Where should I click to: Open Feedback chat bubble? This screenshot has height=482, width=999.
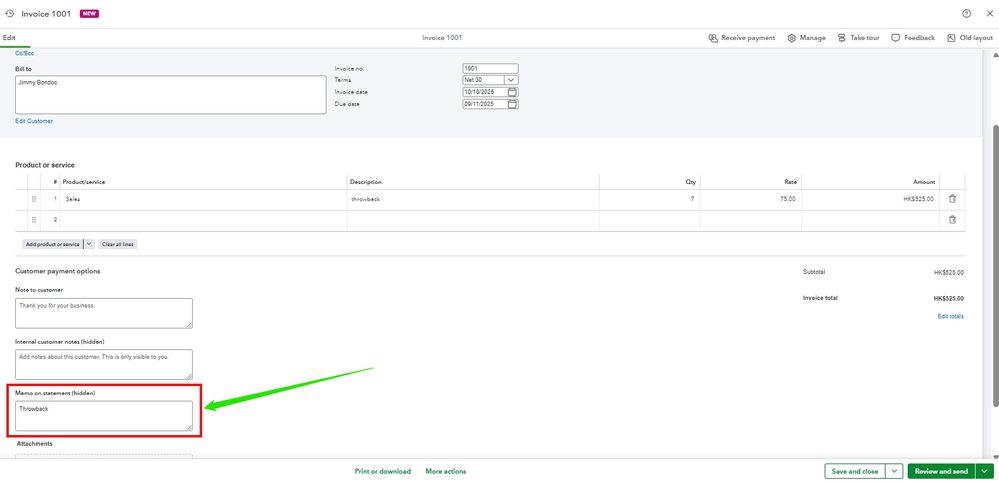895,38
